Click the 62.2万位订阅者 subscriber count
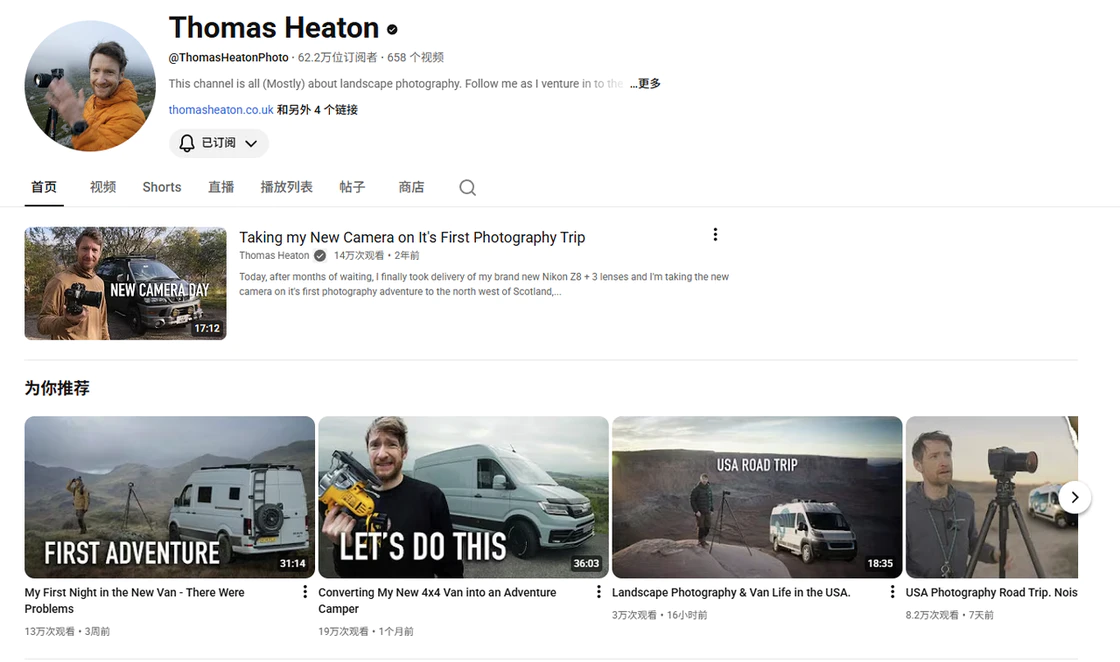 tap(337, 57)
